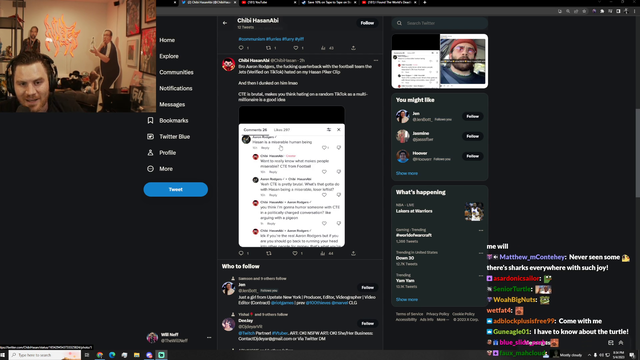Open the Lakers at Warriors live event
640x360 pixels.
coord(440,211)
